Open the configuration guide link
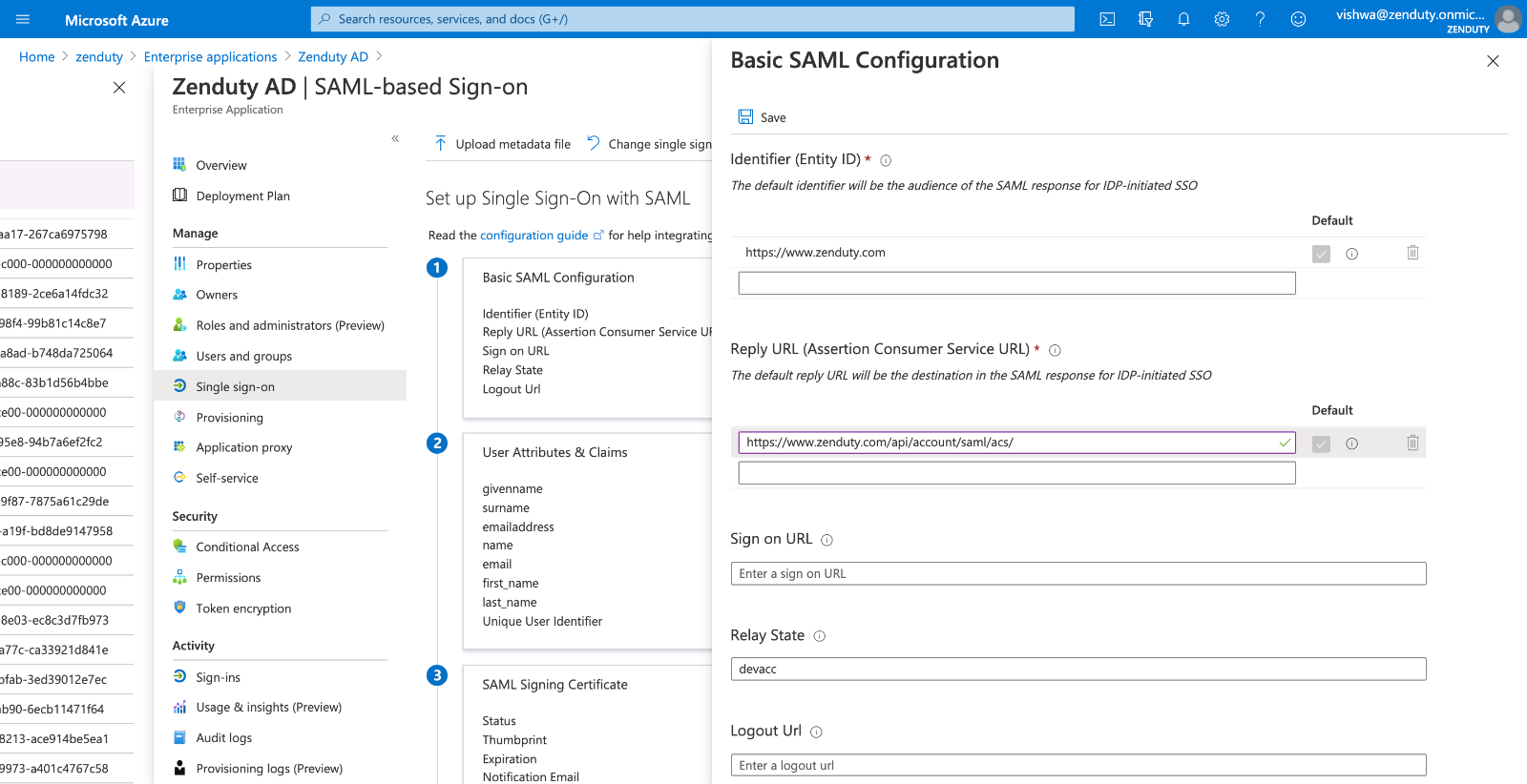Image resolution: width=1527 pixels, height=784 pixels. coord(533,236)
